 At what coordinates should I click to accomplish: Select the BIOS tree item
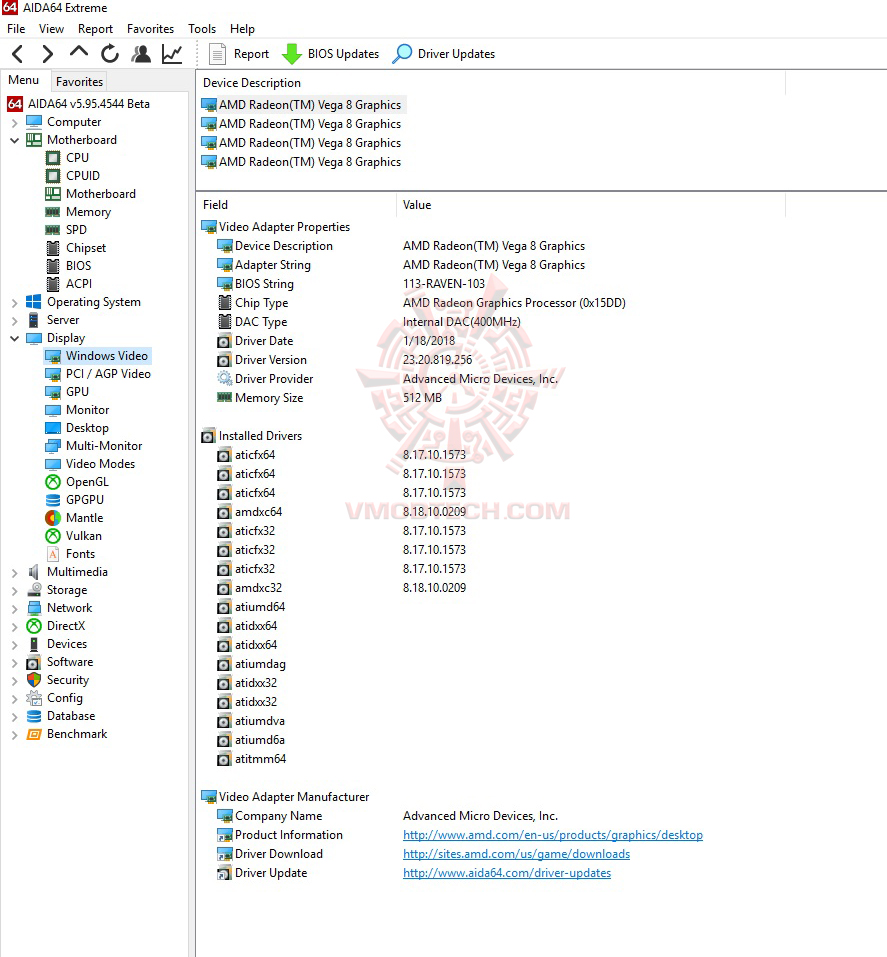[78, 265]
